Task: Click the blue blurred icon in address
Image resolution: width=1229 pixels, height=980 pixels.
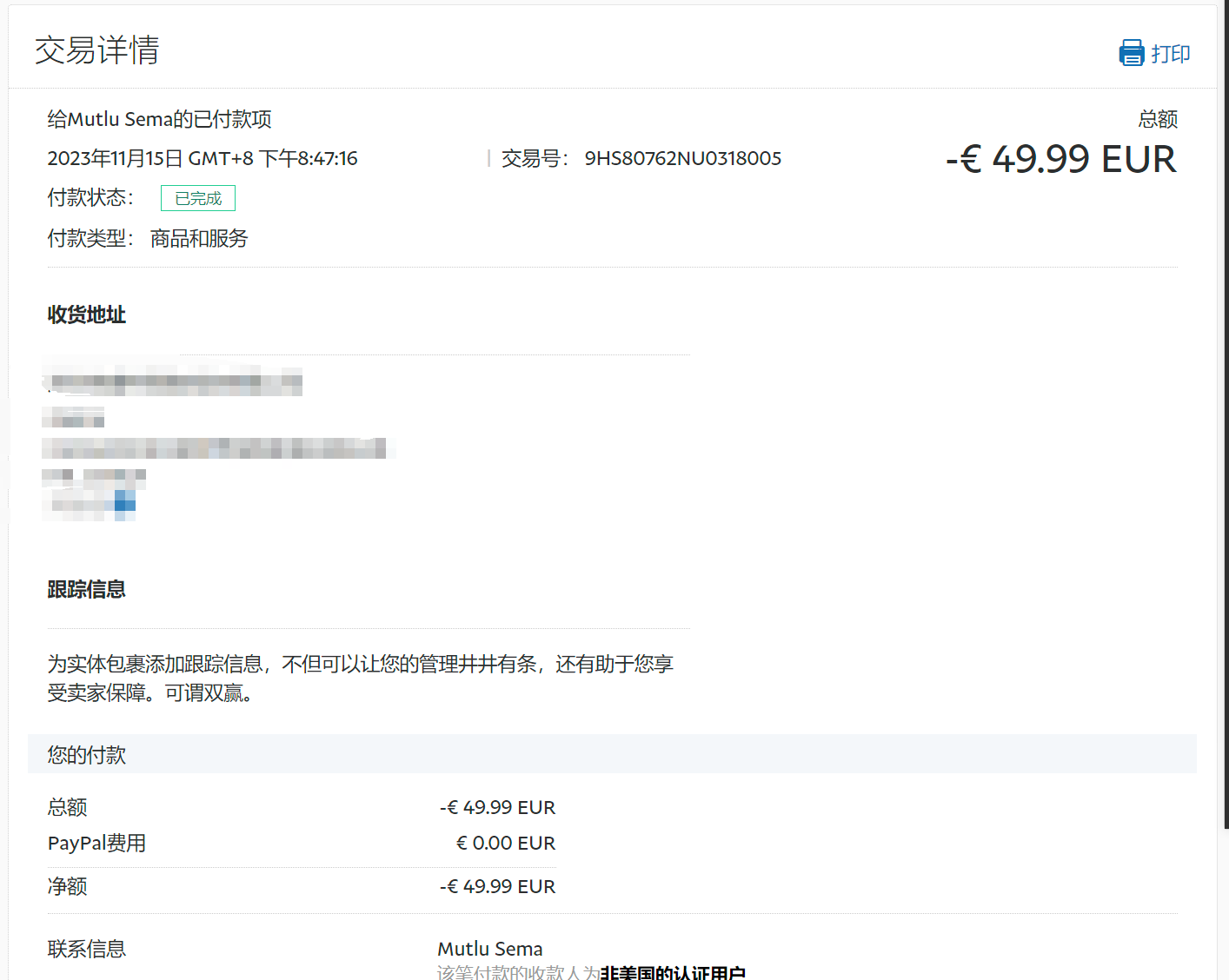Action: click(x=124, y=502)
